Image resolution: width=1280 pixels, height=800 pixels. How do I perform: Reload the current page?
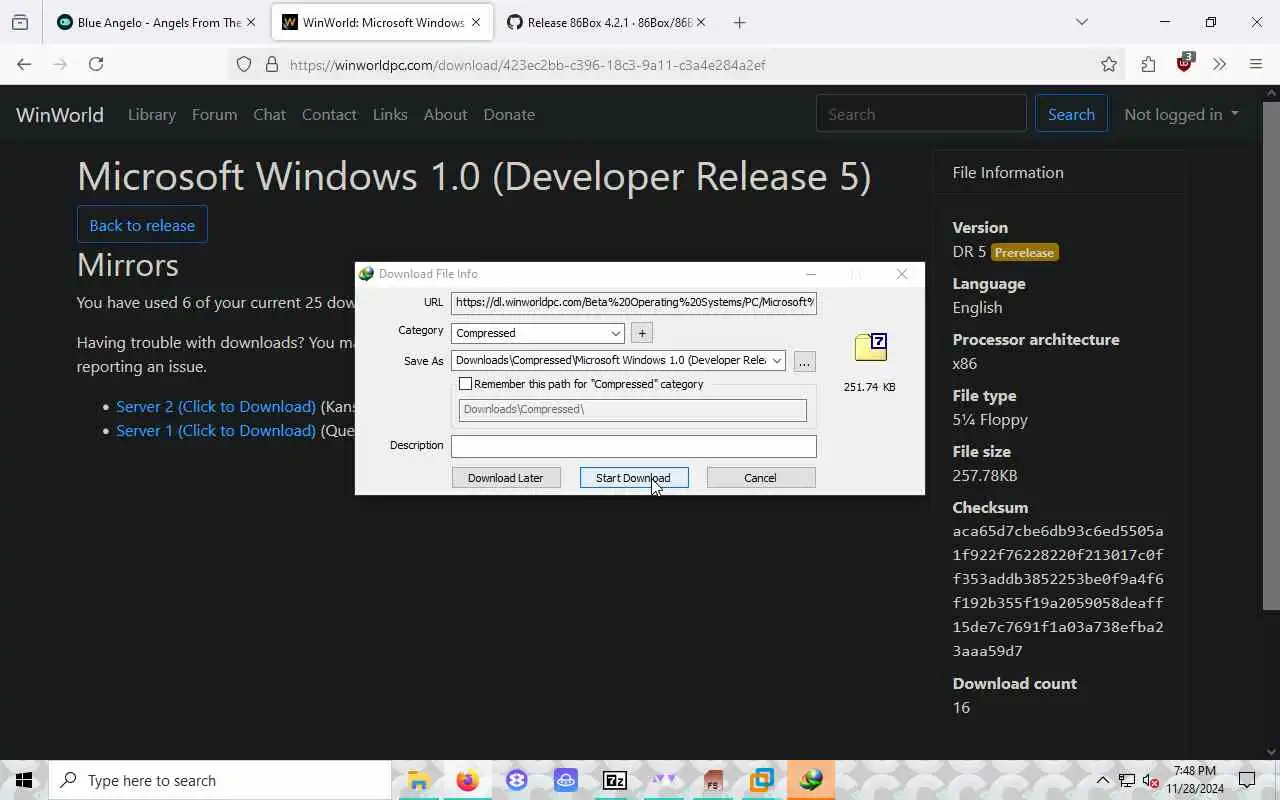[96, 64]
